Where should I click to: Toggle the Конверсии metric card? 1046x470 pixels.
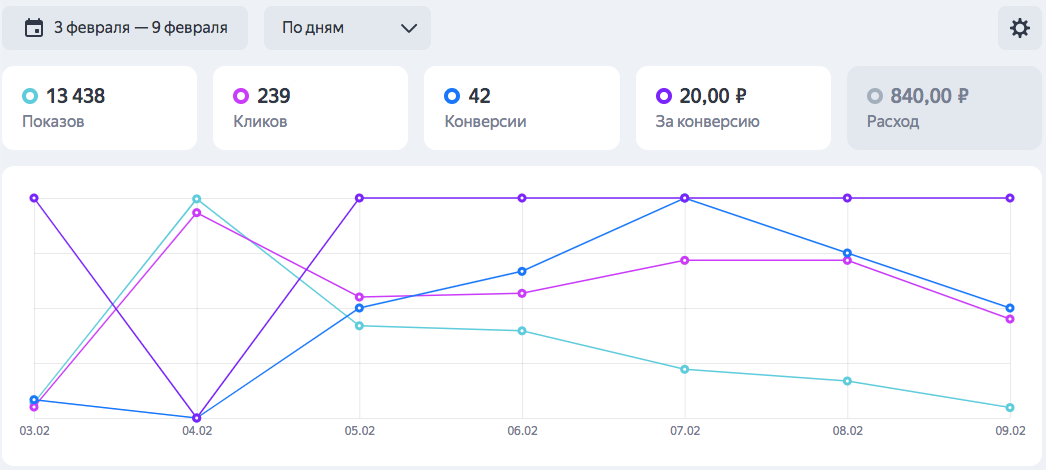click(522, 108)
